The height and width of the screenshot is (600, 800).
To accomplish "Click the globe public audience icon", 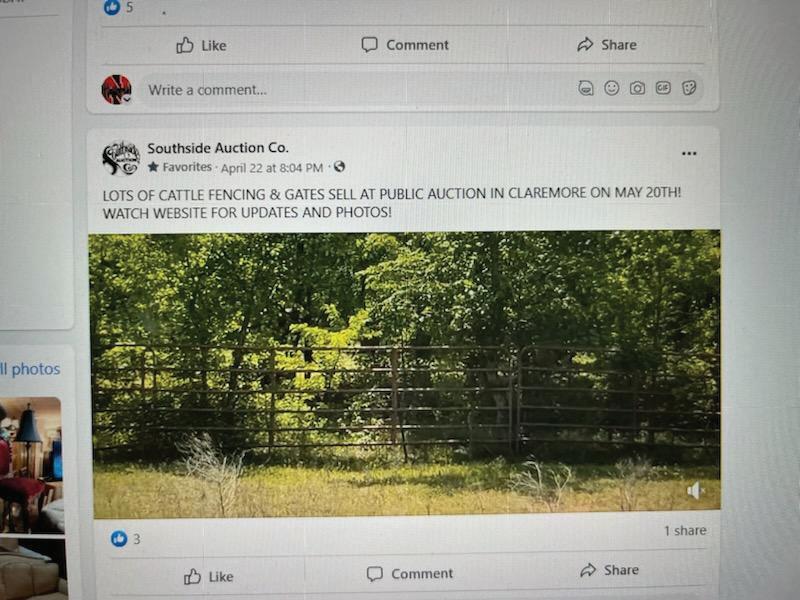I will (339, 167).
